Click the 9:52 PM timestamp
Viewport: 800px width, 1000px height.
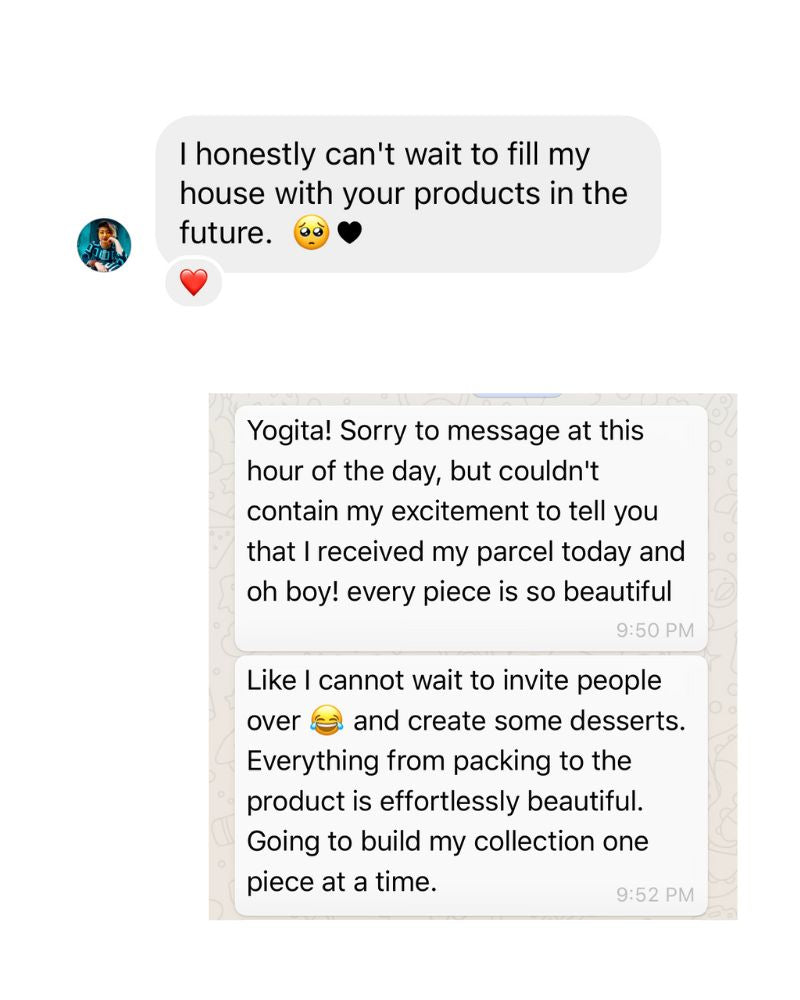[655, 895]
